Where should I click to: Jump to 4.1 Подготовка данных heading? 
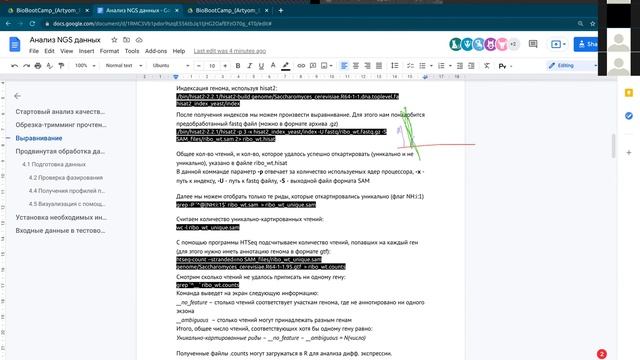(54, 164)
